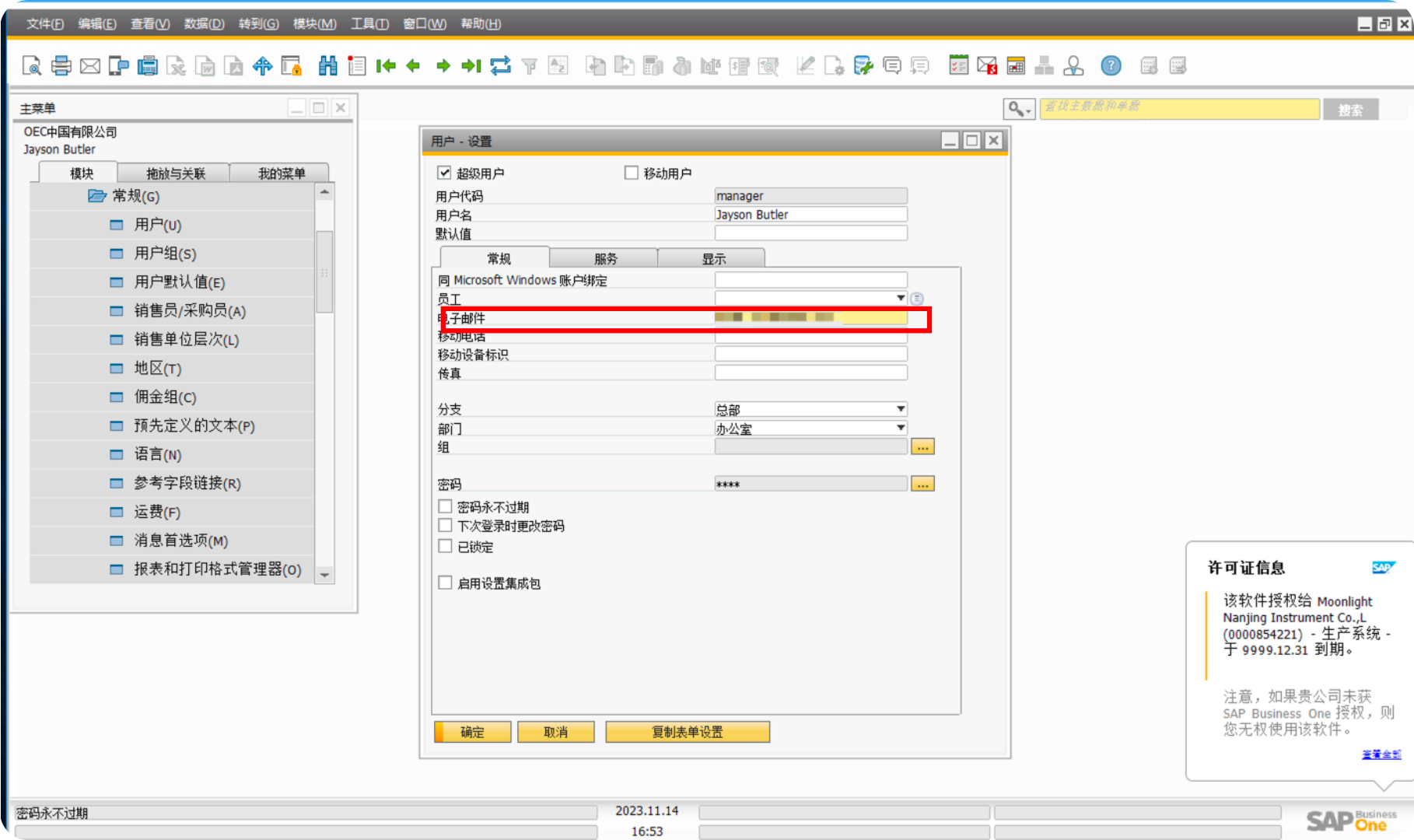Open the Calendar icon in the toolbar
The height and width of the screenshot is (840, 1414).
(x=1016, y=66)
